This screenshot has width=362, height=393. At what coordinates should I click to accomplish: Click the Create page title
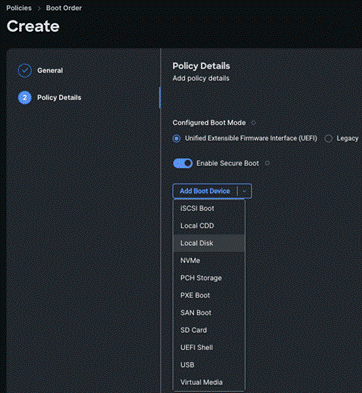pyautogui.click(x=33, y=26)
